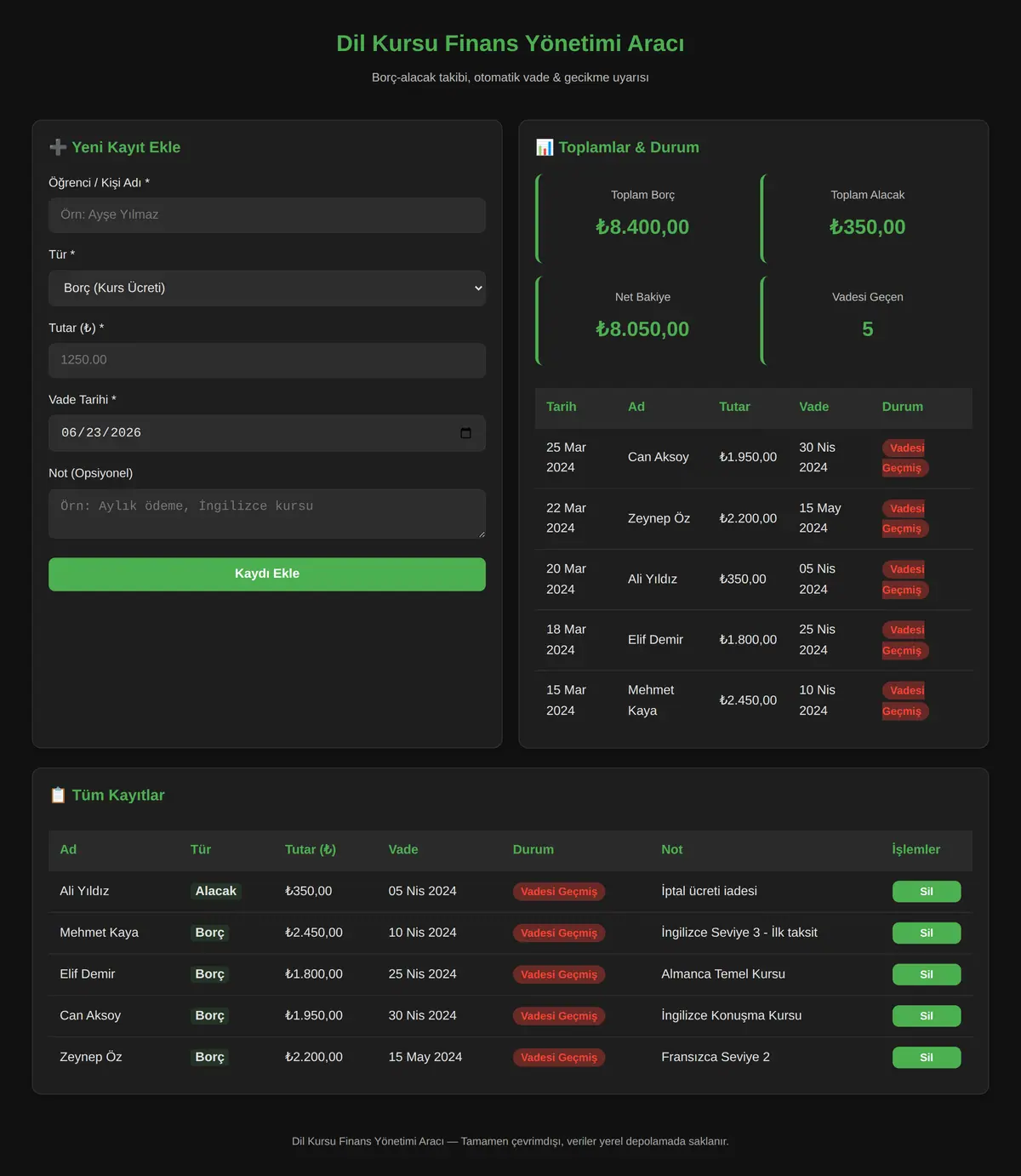Click the note 'Fransızca Seviye 2'
The width and height of the screenshot is (1021, 1176).
point(716,1057)
